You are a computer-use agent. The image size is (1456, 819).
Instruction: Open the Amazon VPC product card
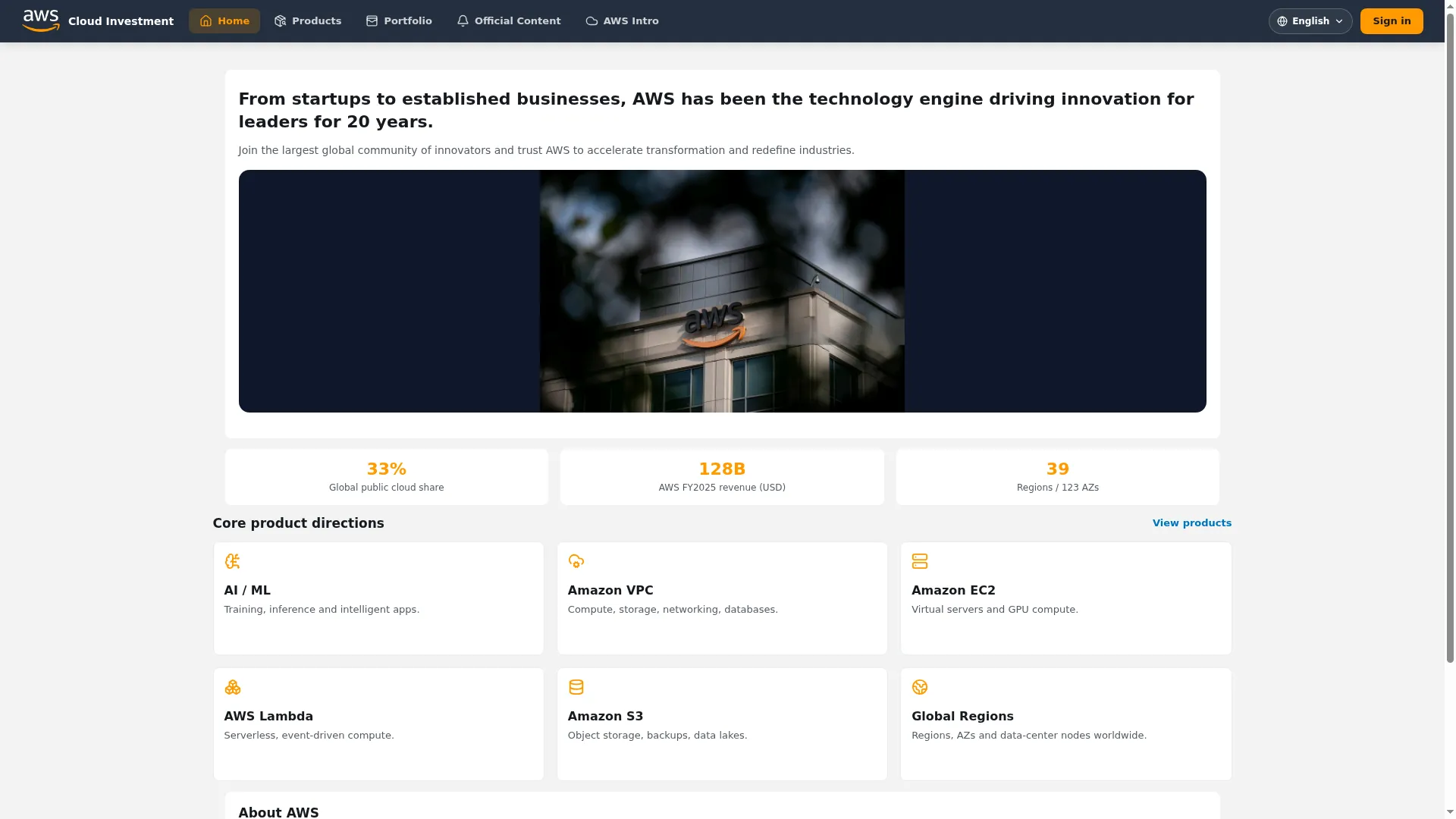pyautogui.click(x=722, y=598)
